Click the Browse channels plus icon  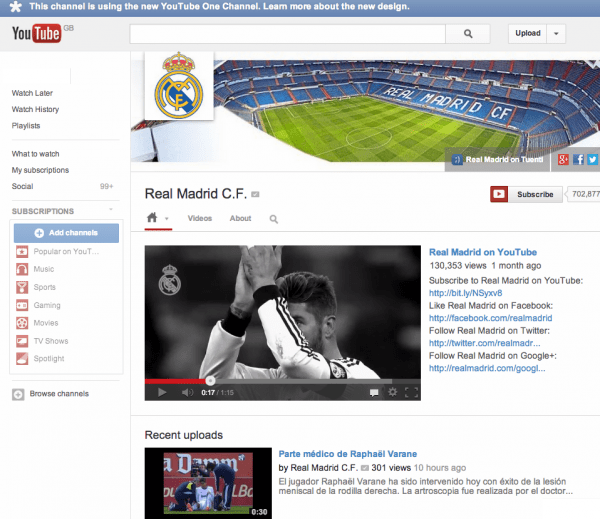point(18,394)
